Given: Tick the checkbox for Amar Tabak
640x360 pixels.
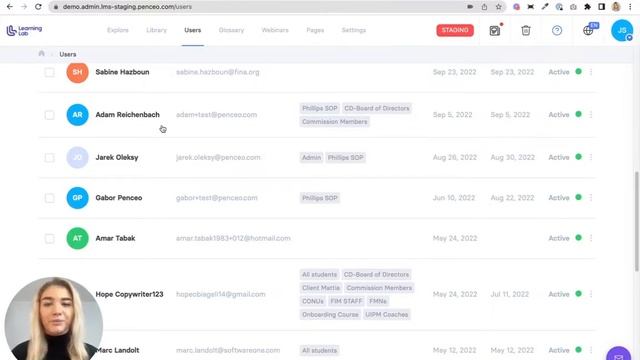Looking at the screenshot, I should tap(49, 238).
